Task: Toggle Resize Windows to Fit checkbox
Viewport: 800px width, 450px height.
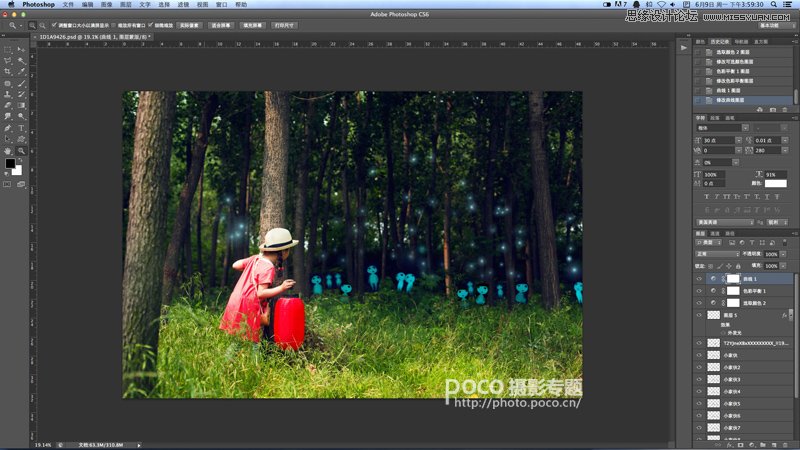Action: coord(54,25)
